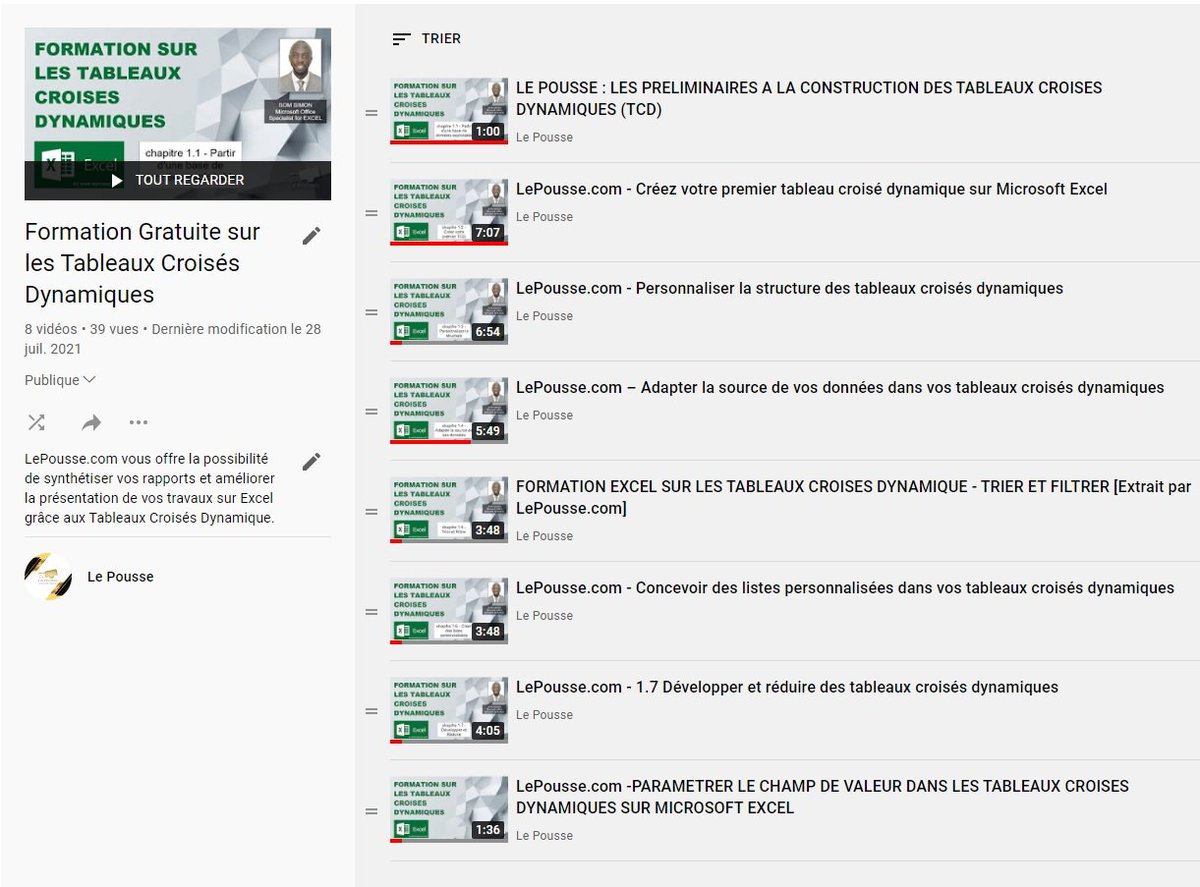Select the Le Pousse channel name link
The image size is (1200, 887).
click(120, 576)
